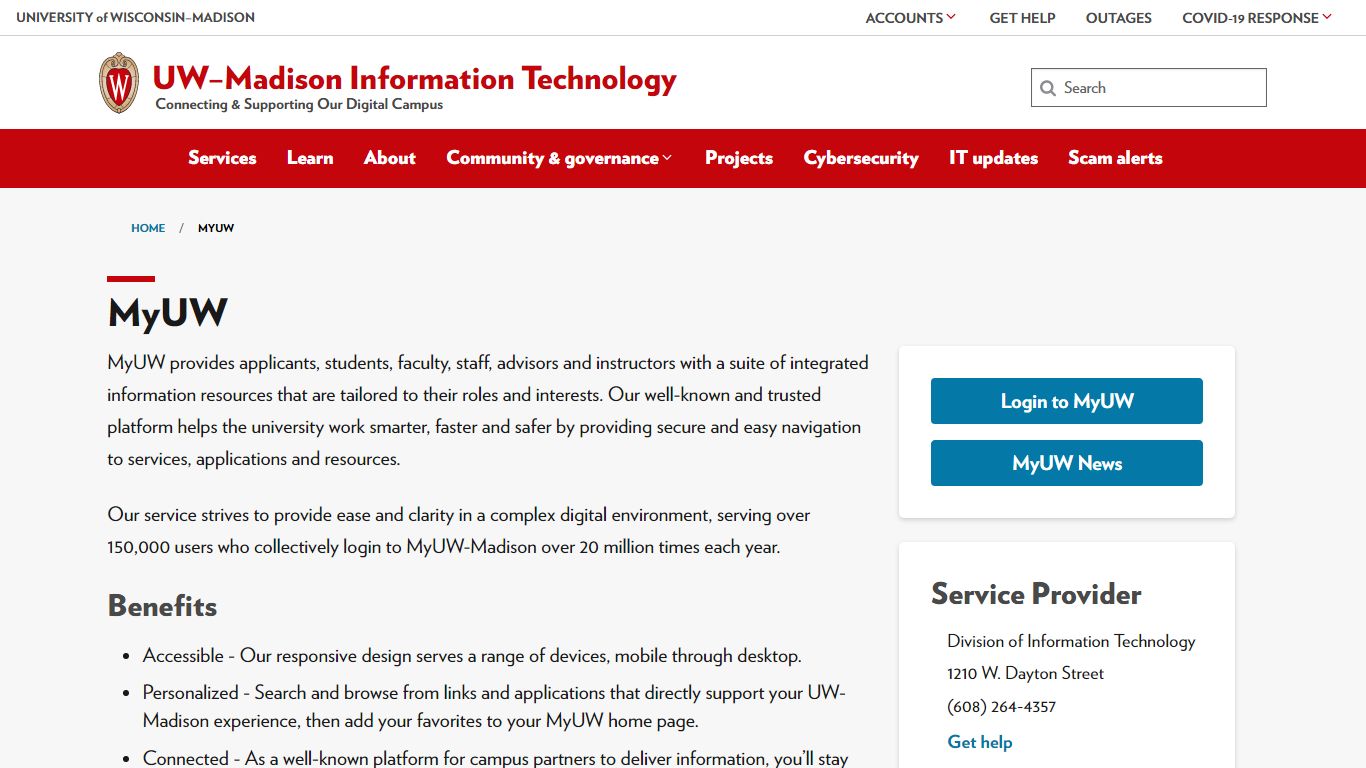
Task: Return to HOME via the breadcrumb
Action: tap(148, 228)
